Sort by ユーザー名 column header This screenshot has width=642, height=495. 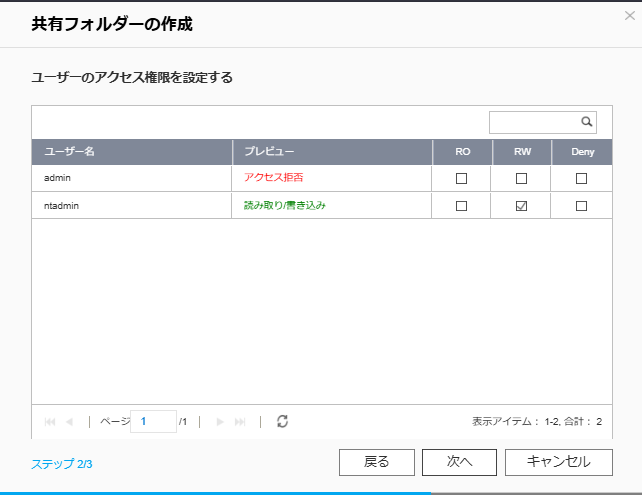click(132, 151)
